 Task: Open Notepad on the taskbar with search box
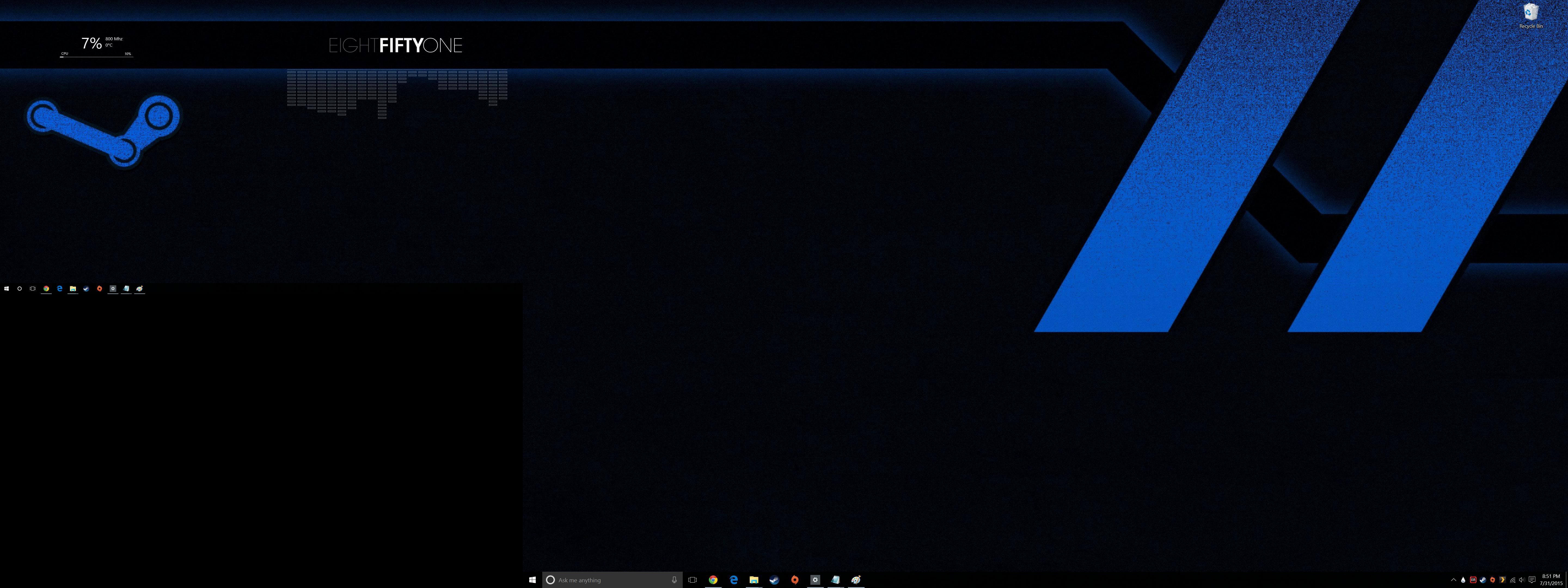click(835, 580)
